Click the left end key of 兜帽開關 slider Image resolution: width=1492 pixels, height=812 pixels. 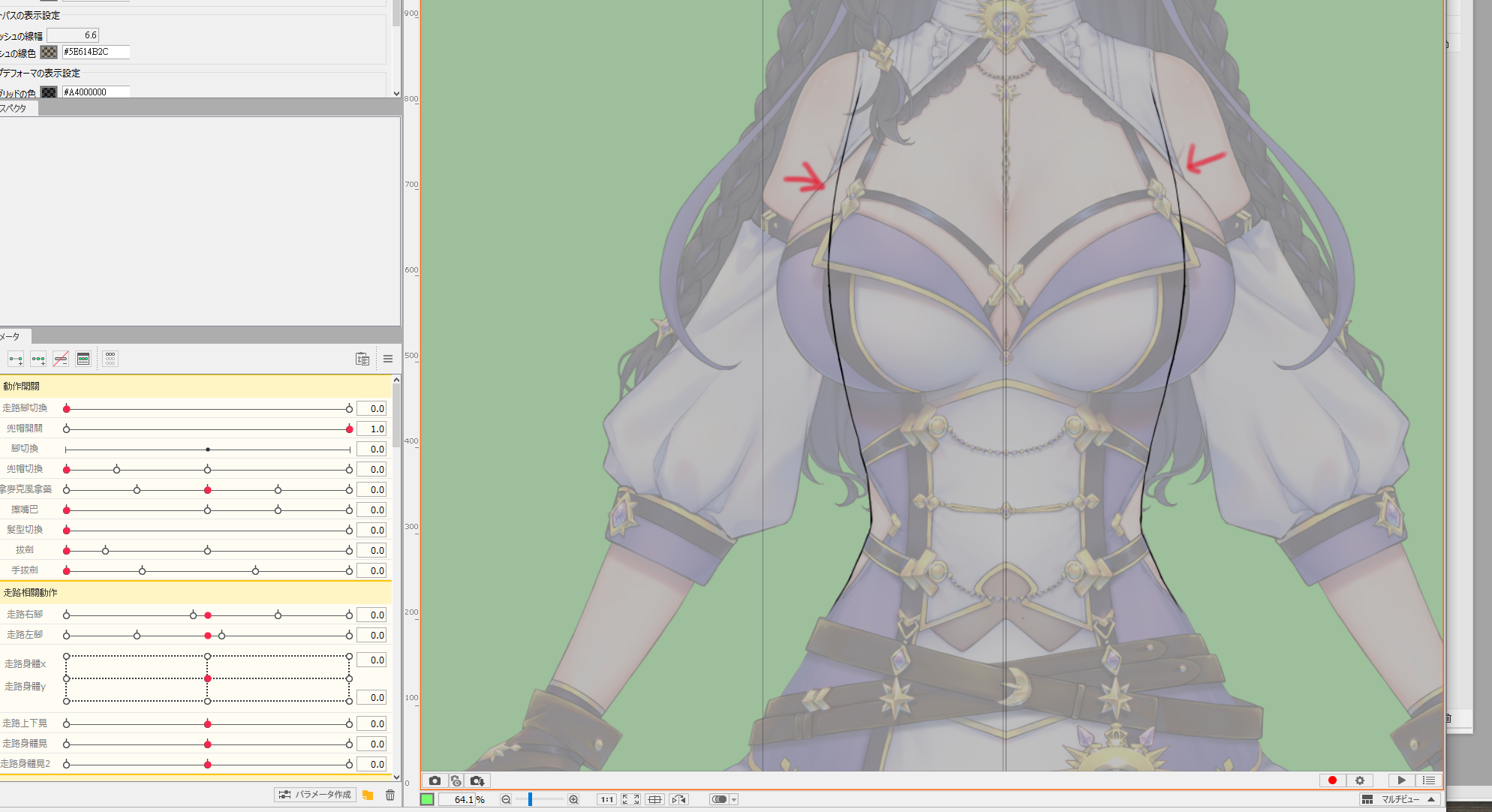coord(67,429)
